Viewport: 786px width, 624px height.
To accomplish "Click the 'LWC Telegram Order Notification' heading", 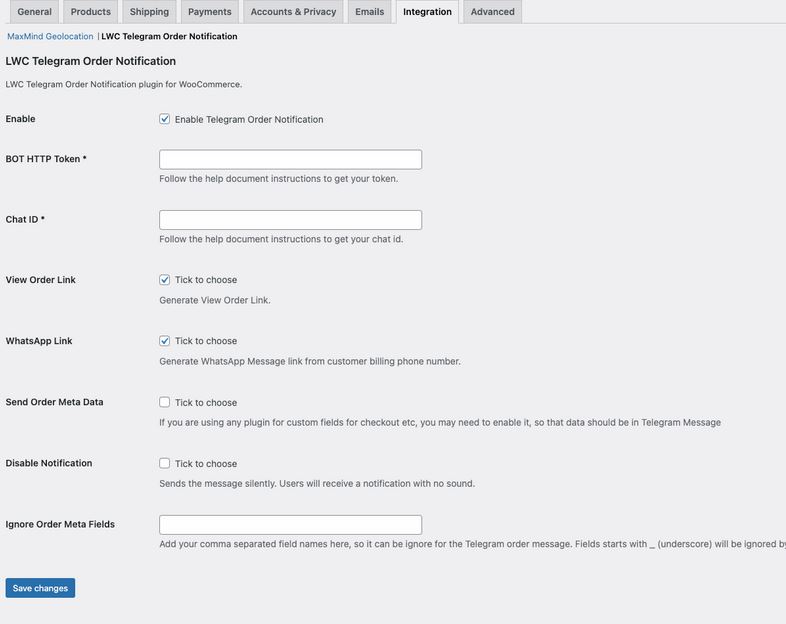I will pyautogui.click(x=91, y=61).
